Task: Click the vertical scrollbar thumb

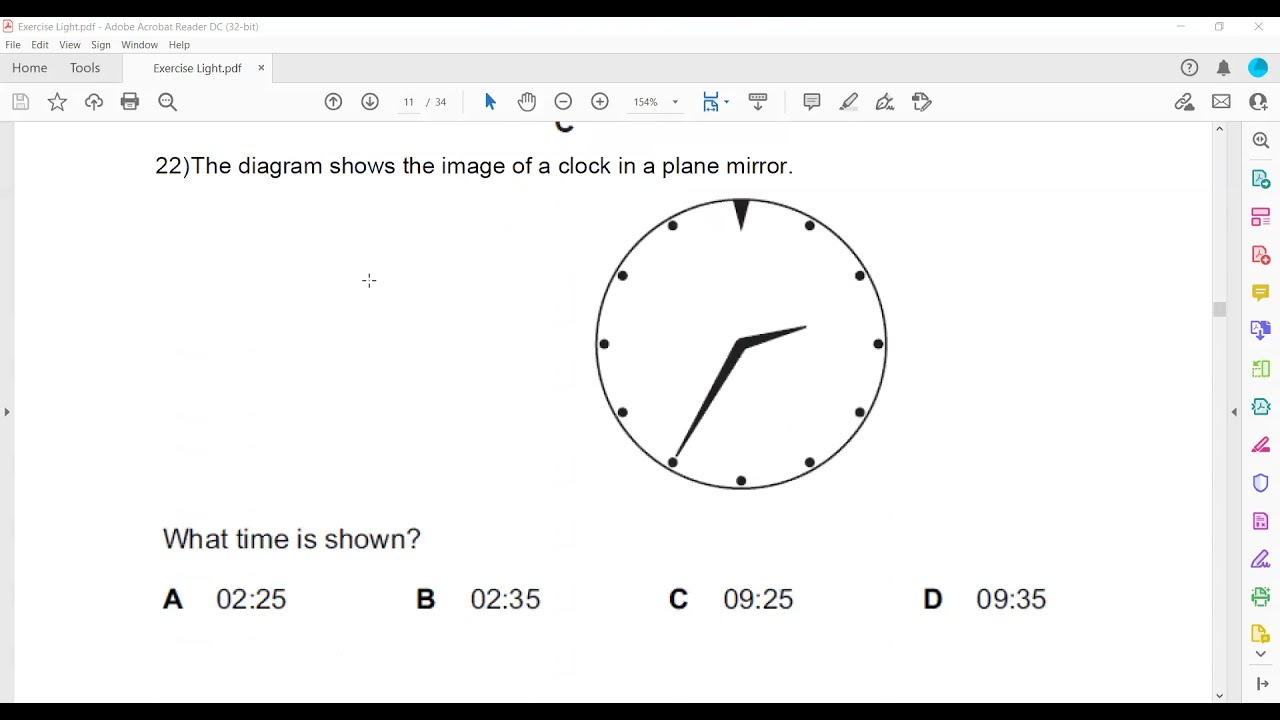Action: click(x=1219, y=310)
